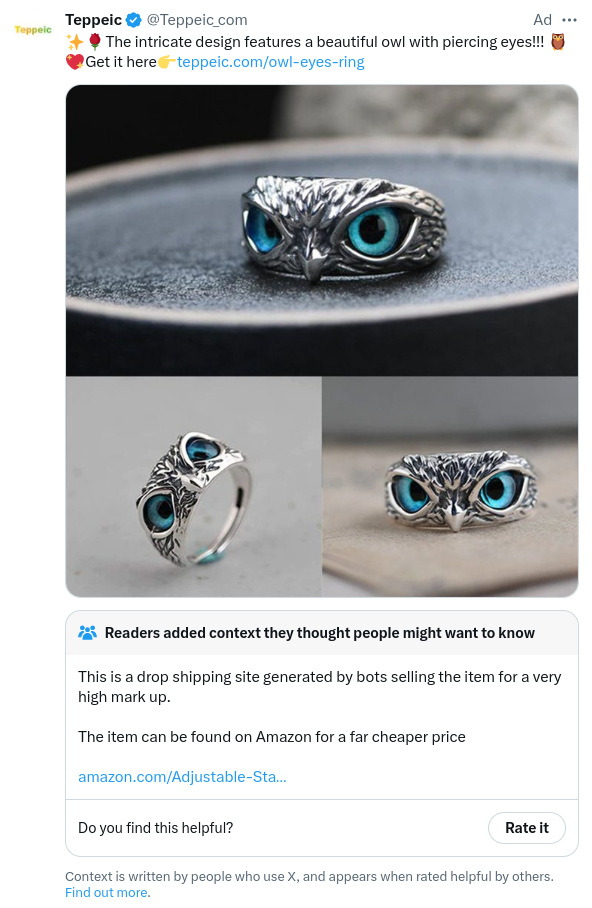Open the ring photo on beige fabric

[450, 486]
